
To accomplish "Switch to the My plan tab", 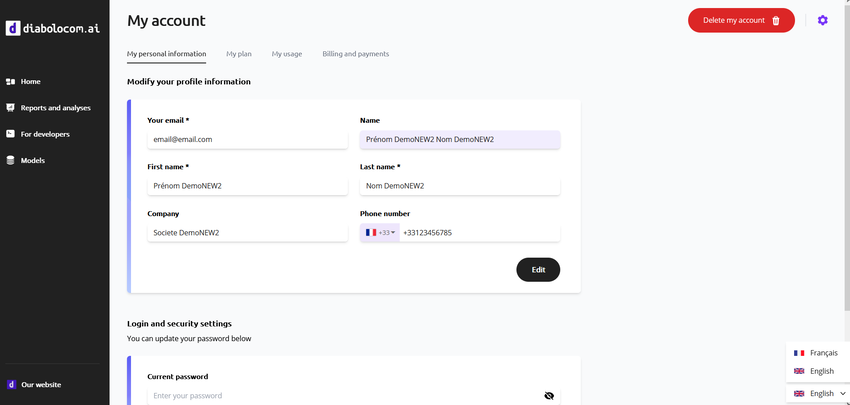I will 239,54.
